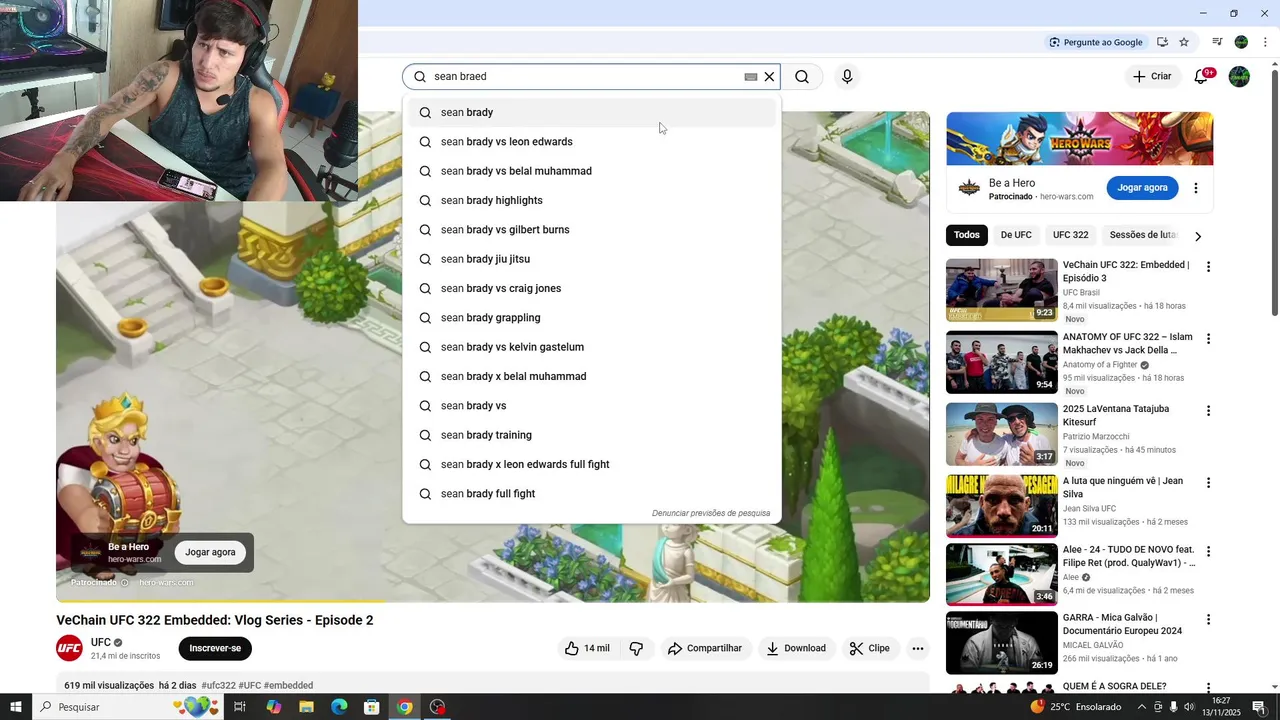1280x720 pixels.
Task: Open Chrome profile avatar
Action: 1241,42
